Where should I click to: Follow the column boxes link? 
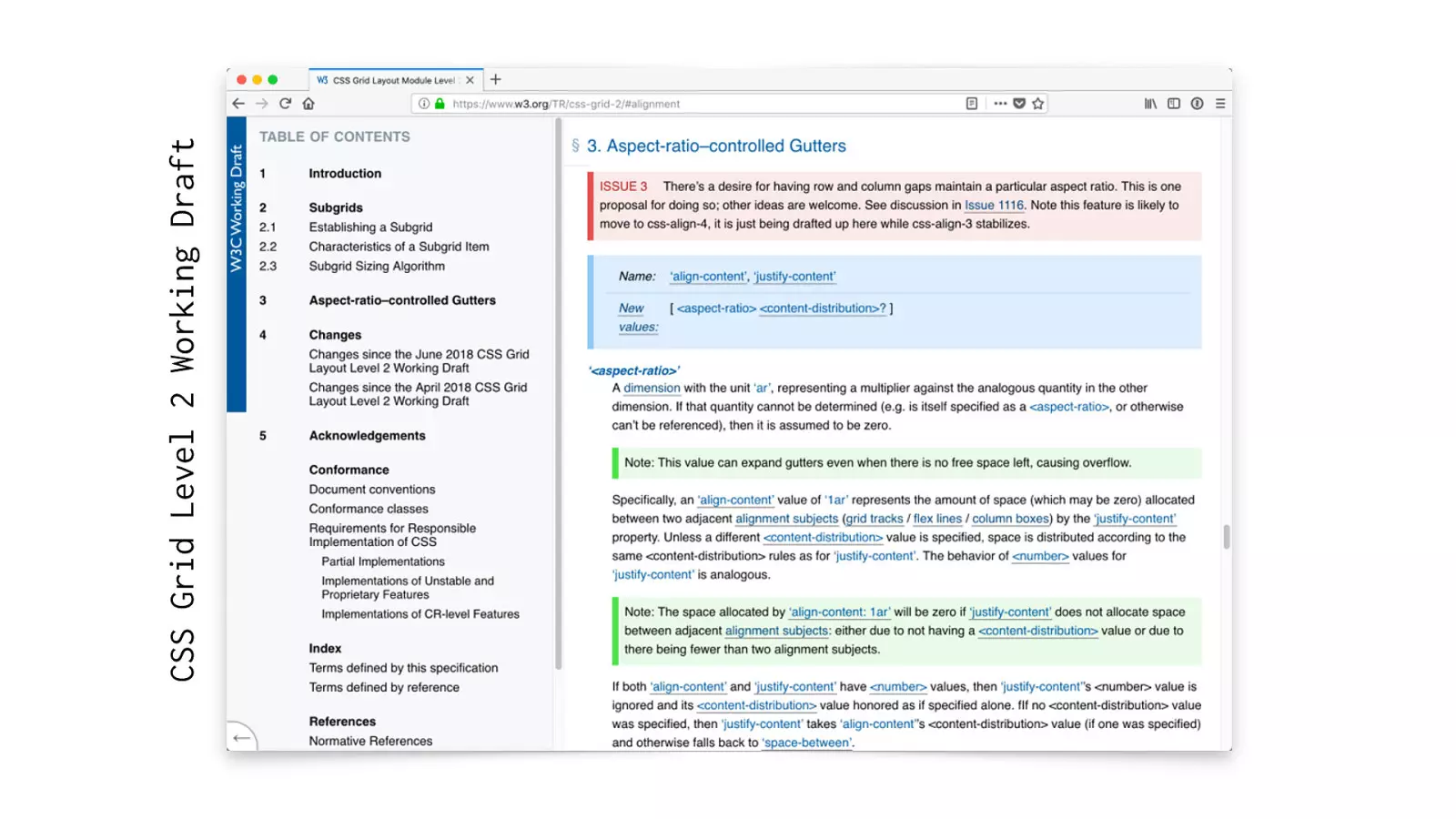[1010, 519]
